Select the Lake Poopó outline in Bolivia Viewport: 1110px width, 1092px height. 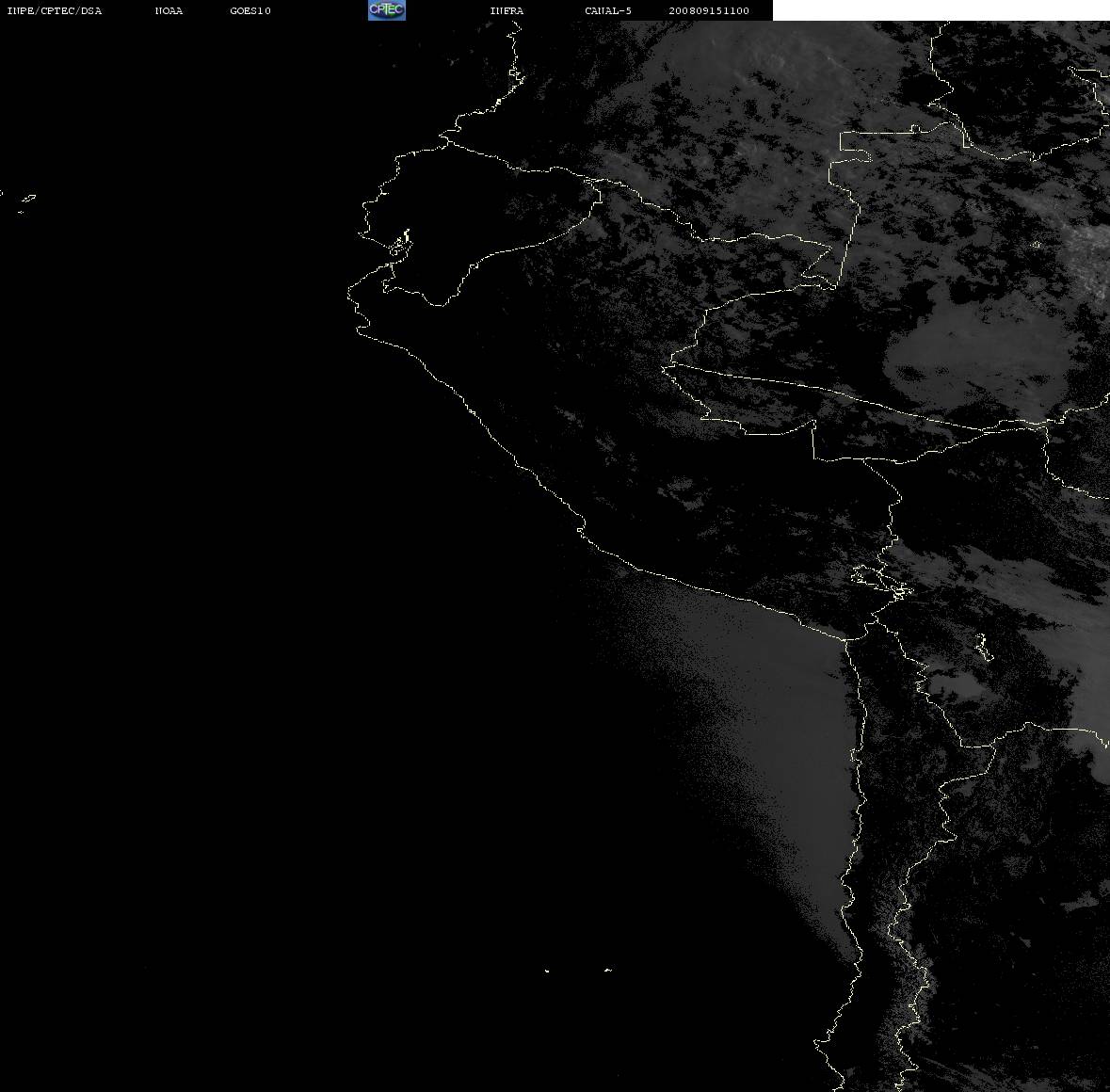click(x=983, y=647)
